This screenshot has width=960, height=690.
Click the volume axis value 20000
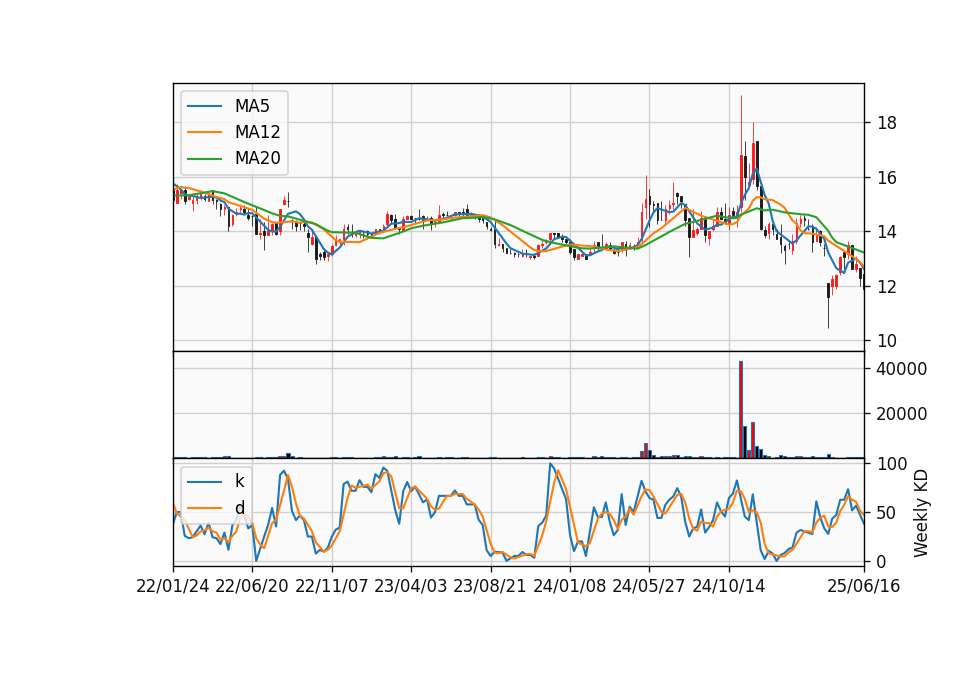tap(901, 414)
